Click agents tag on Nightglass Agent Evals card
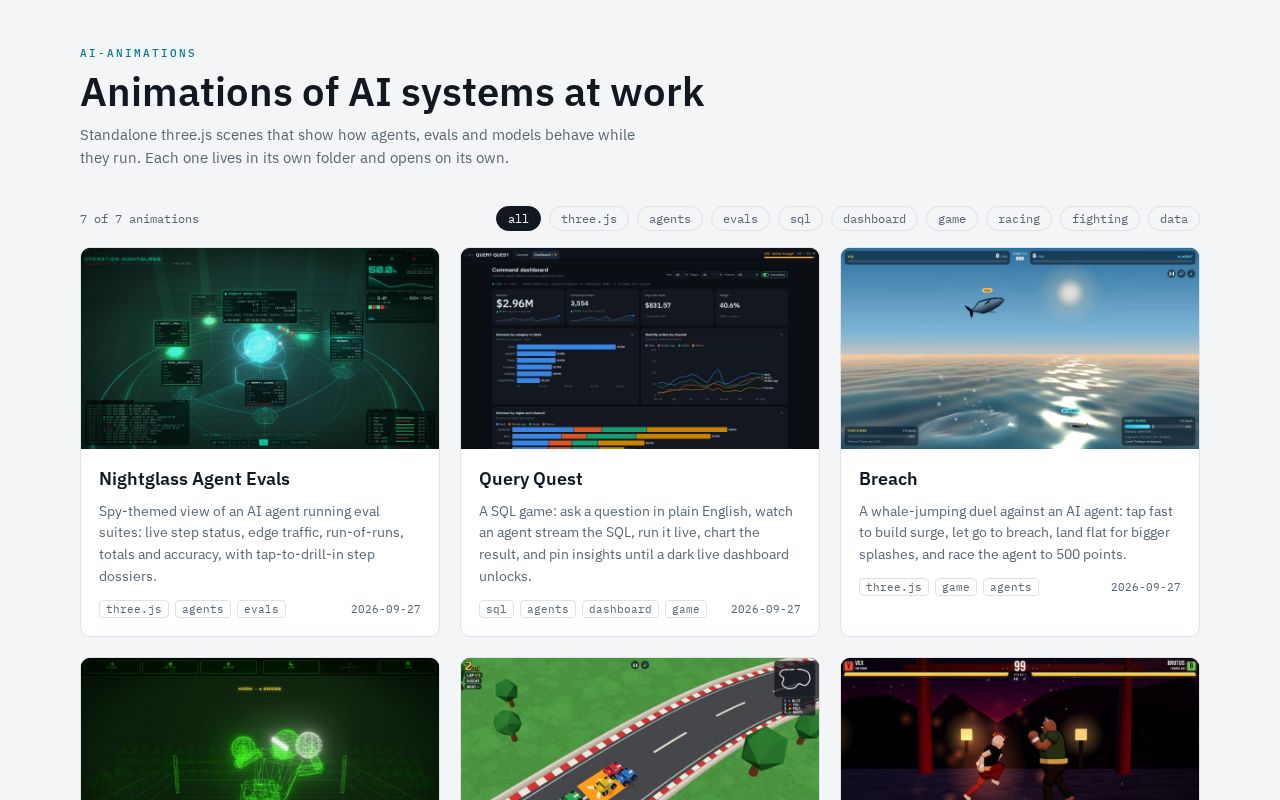 click(203, 609)
